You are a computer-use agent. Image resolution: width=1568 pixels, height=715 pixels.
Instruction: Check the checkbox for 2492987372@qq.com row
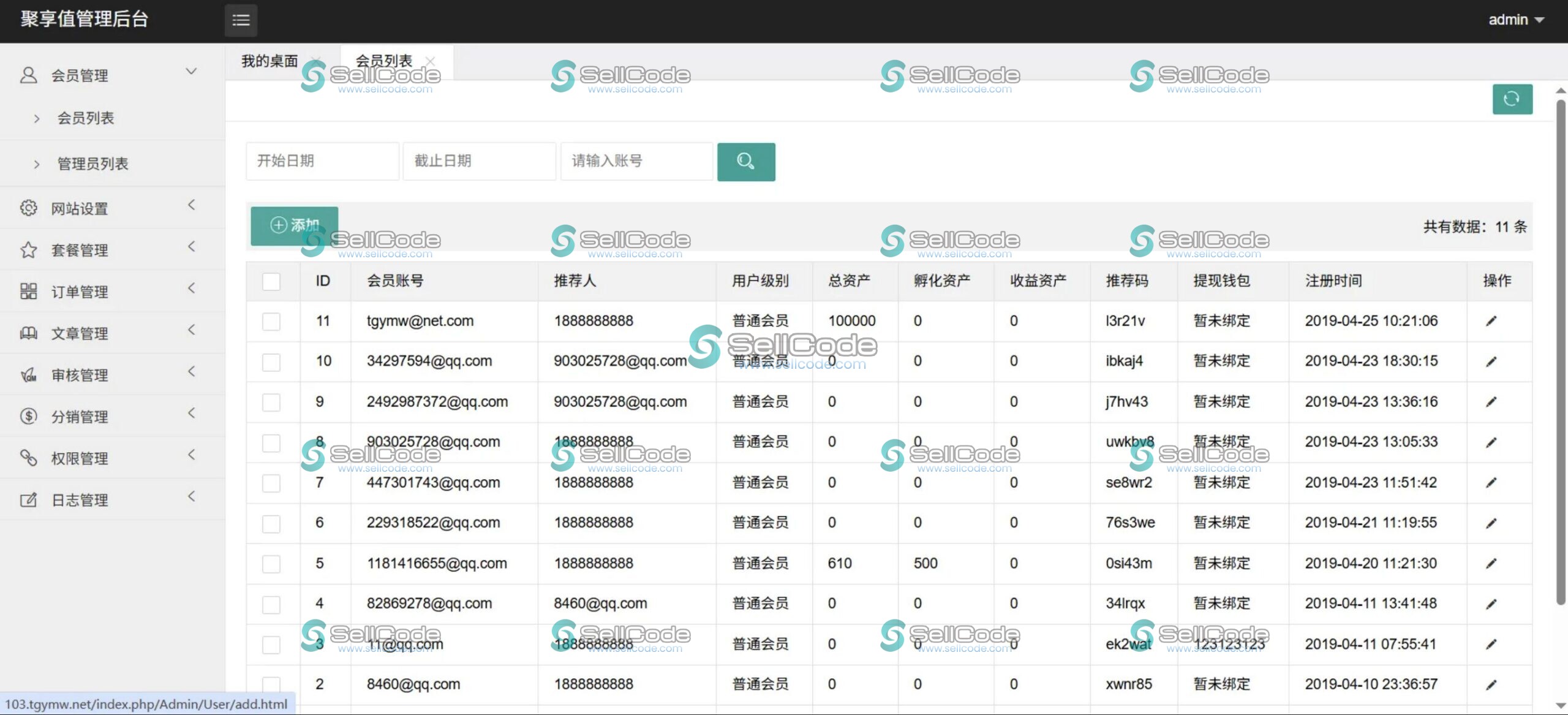[271, 403]
